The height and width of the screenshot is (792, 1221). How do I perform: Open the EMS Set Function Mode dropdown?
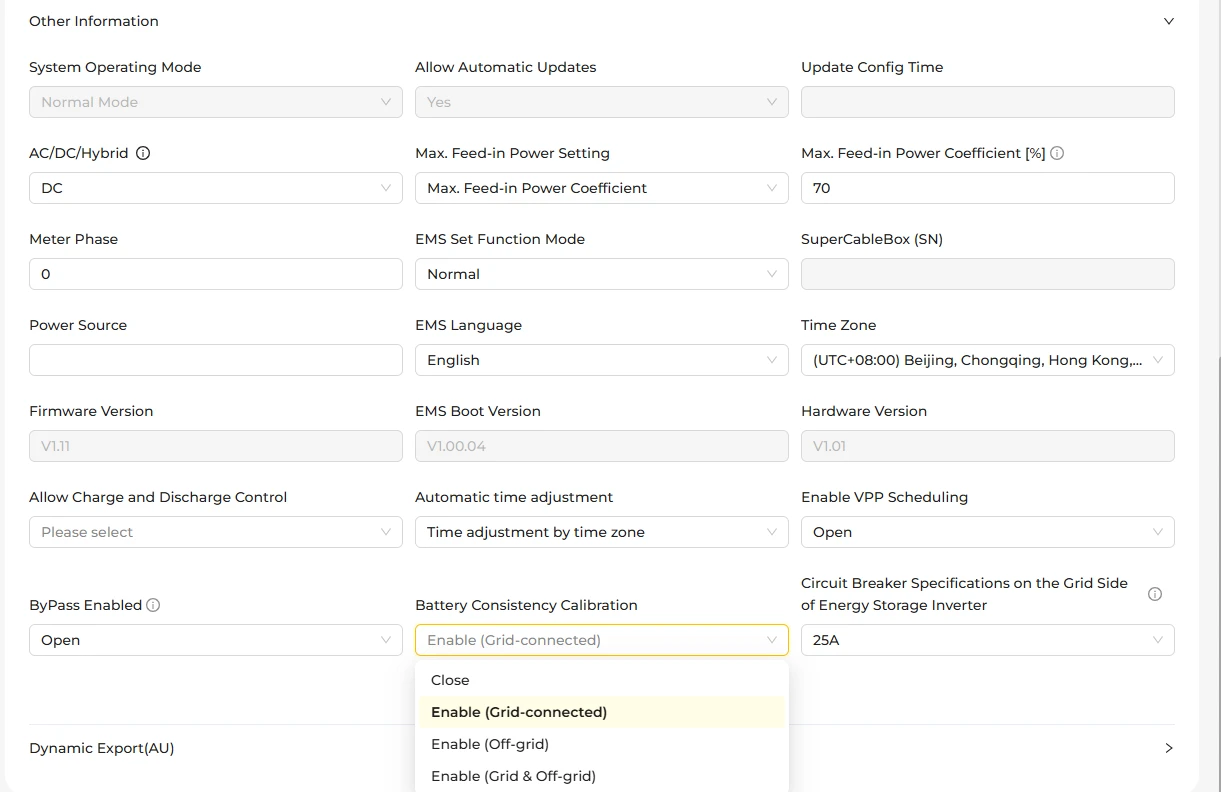(x=602, y=274)
